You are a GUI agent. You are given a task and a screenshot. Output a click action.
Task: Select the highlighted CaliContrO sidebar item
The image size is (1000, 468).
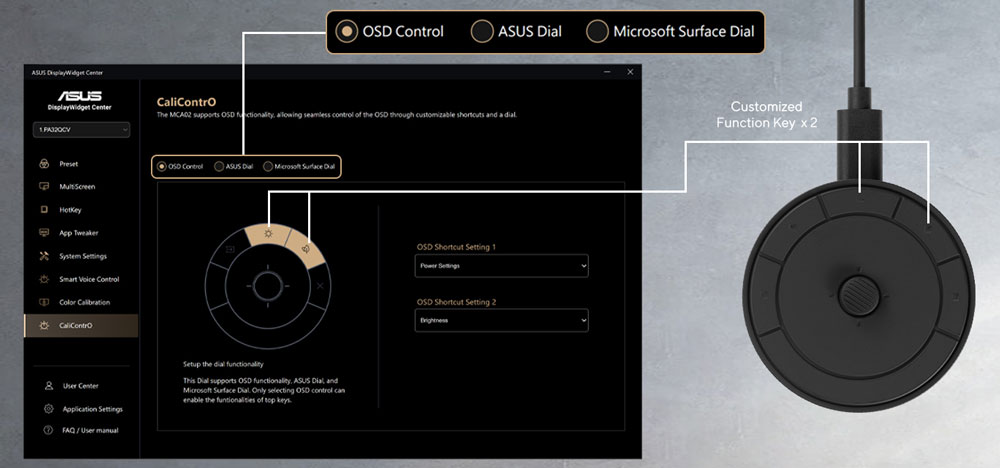(81, 325)
